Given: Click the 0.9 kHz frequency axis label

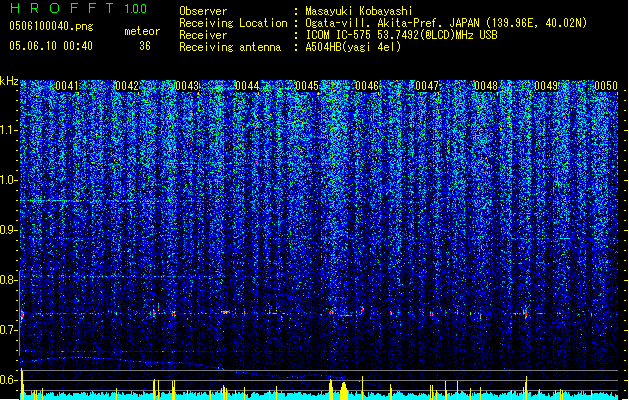Looking at the screenshot, I should (8, 230).
